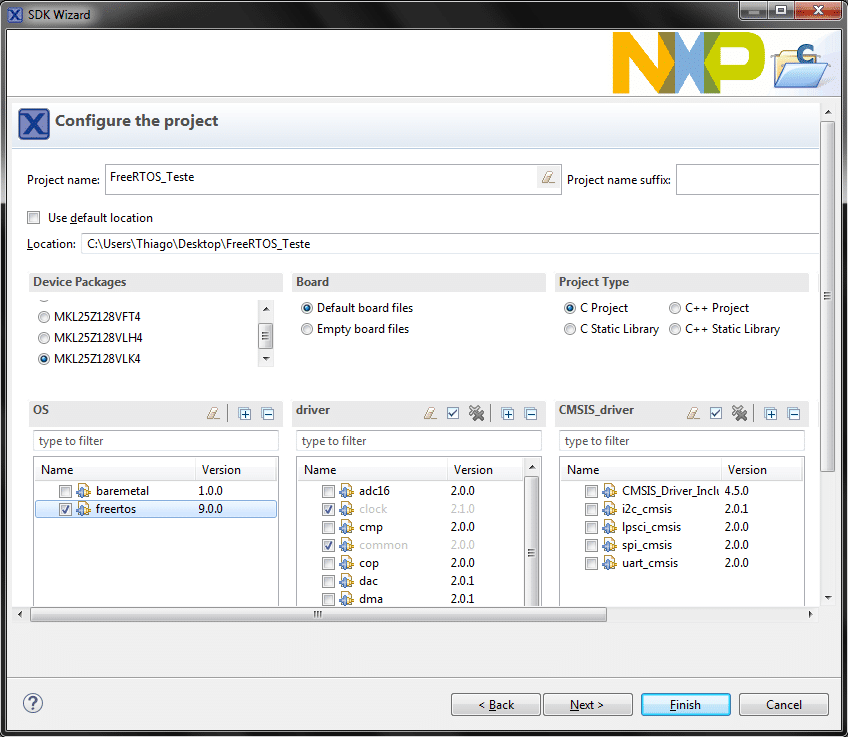Collapse all items in driver panel
Viewport: 848px width, 737px height.
[531, 414]
